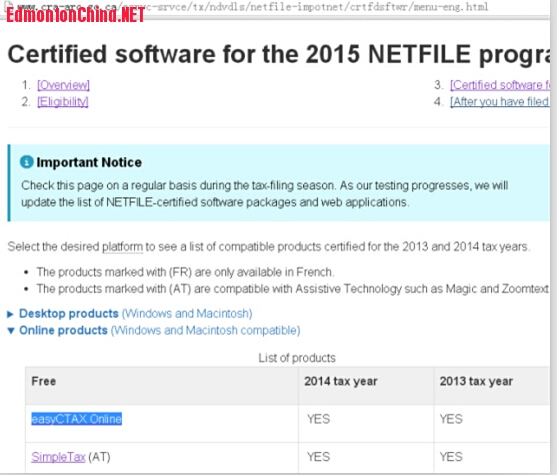Click the 2014 YES cell for easyCTAX Online
The width and height of the screenshot is (557, 475).
(366, 423)
